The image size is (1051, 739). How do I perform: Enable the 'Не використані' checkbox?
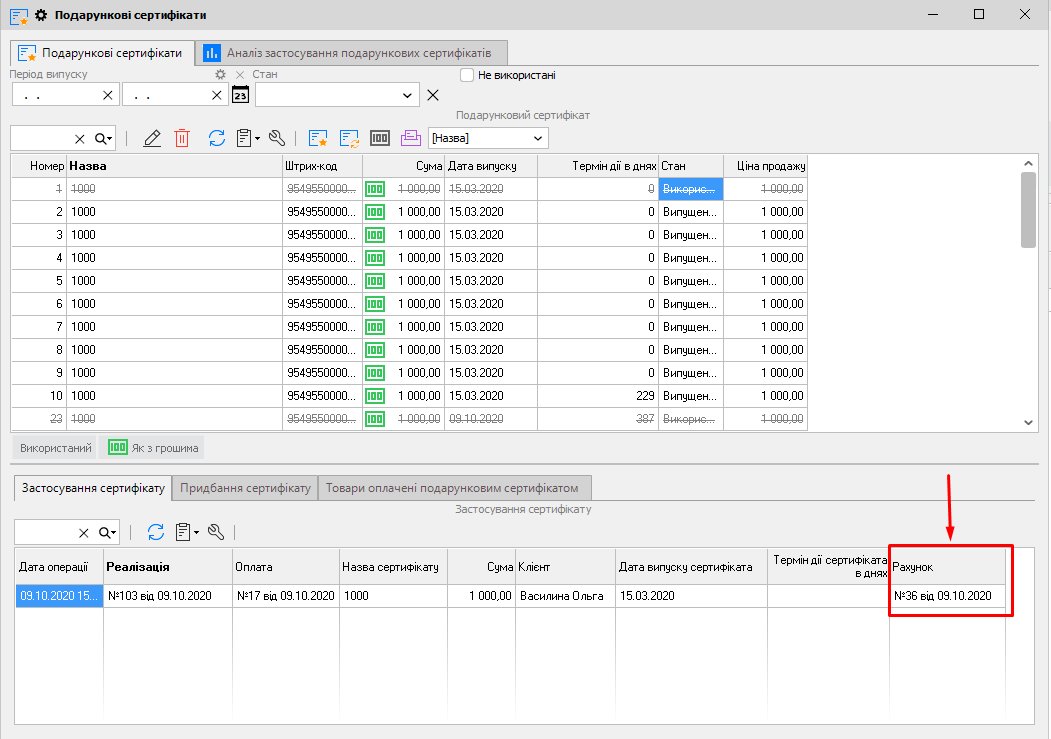point(466,75)
